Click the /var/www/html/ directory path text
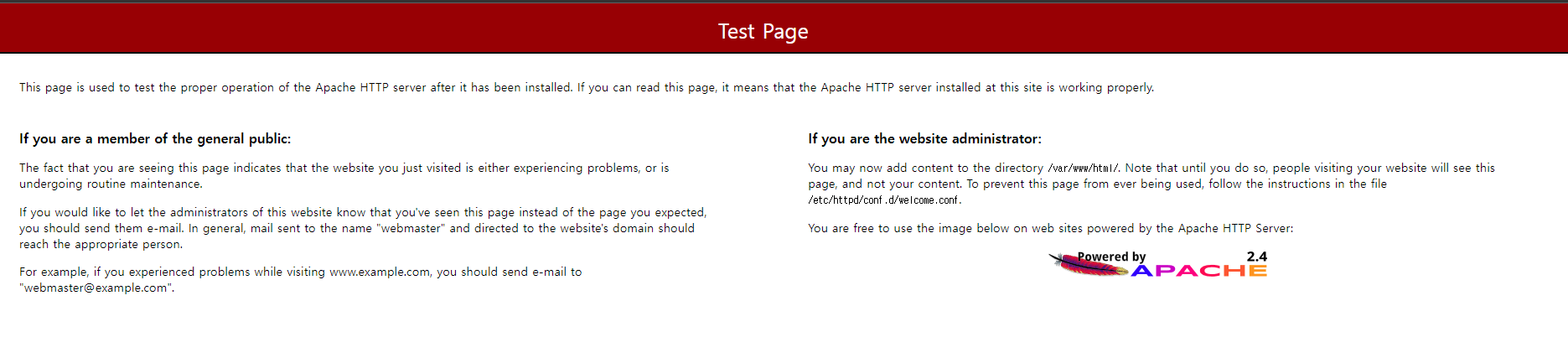This screenshot has width=1568, height=363. pyautogui.click(x=1083, y=169)
